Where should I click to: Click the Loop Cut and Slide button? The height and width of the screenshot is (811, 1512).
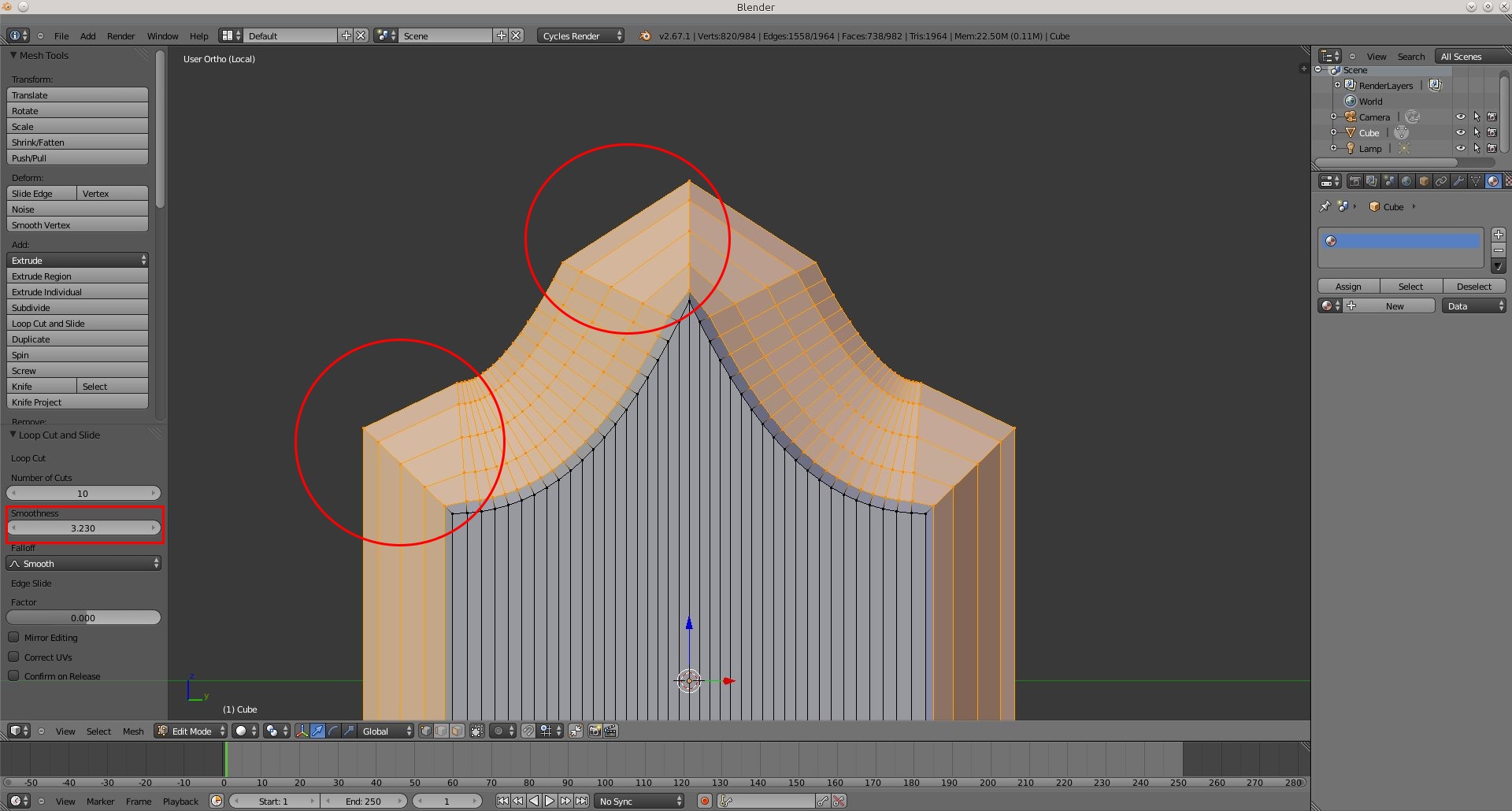(x=77, y=323)
